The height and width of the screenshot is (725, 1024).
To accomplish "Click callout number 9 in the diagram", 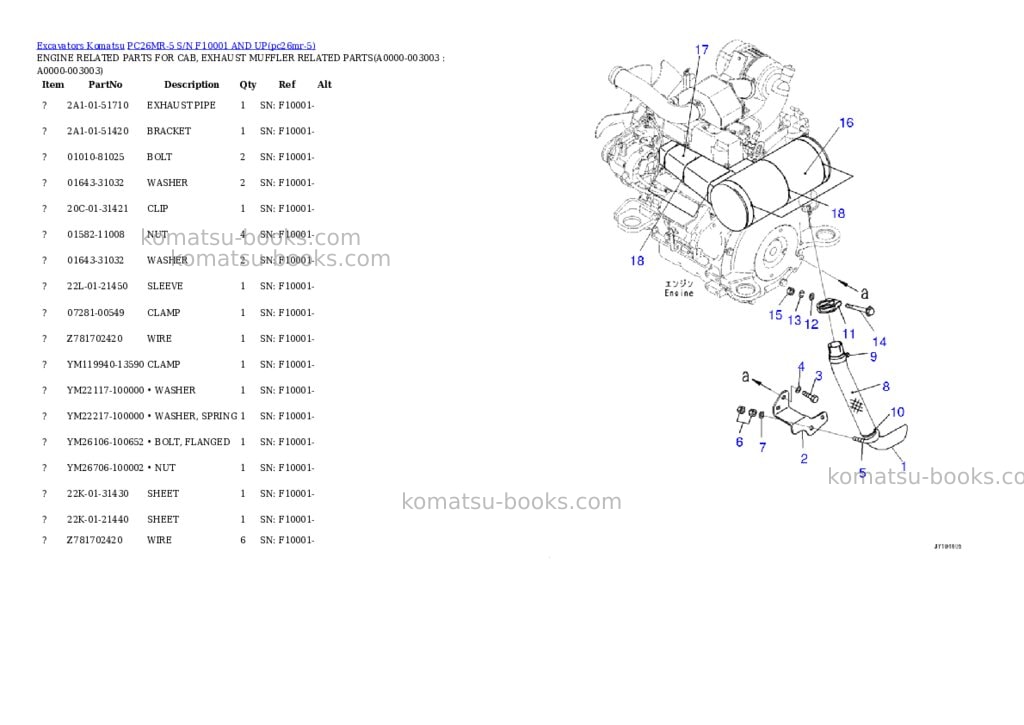I will [873, 357].
